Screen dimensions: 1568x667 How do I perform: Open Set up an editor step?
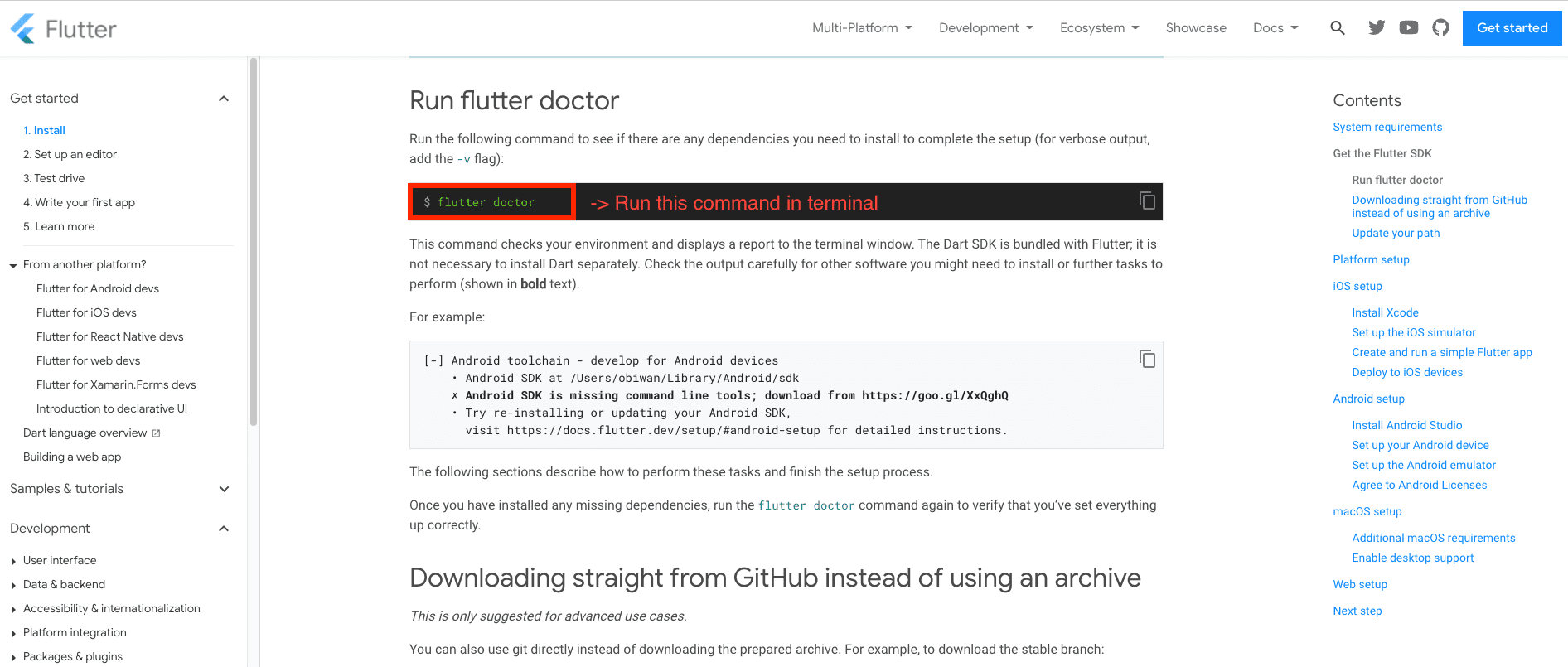coord(70,154)
